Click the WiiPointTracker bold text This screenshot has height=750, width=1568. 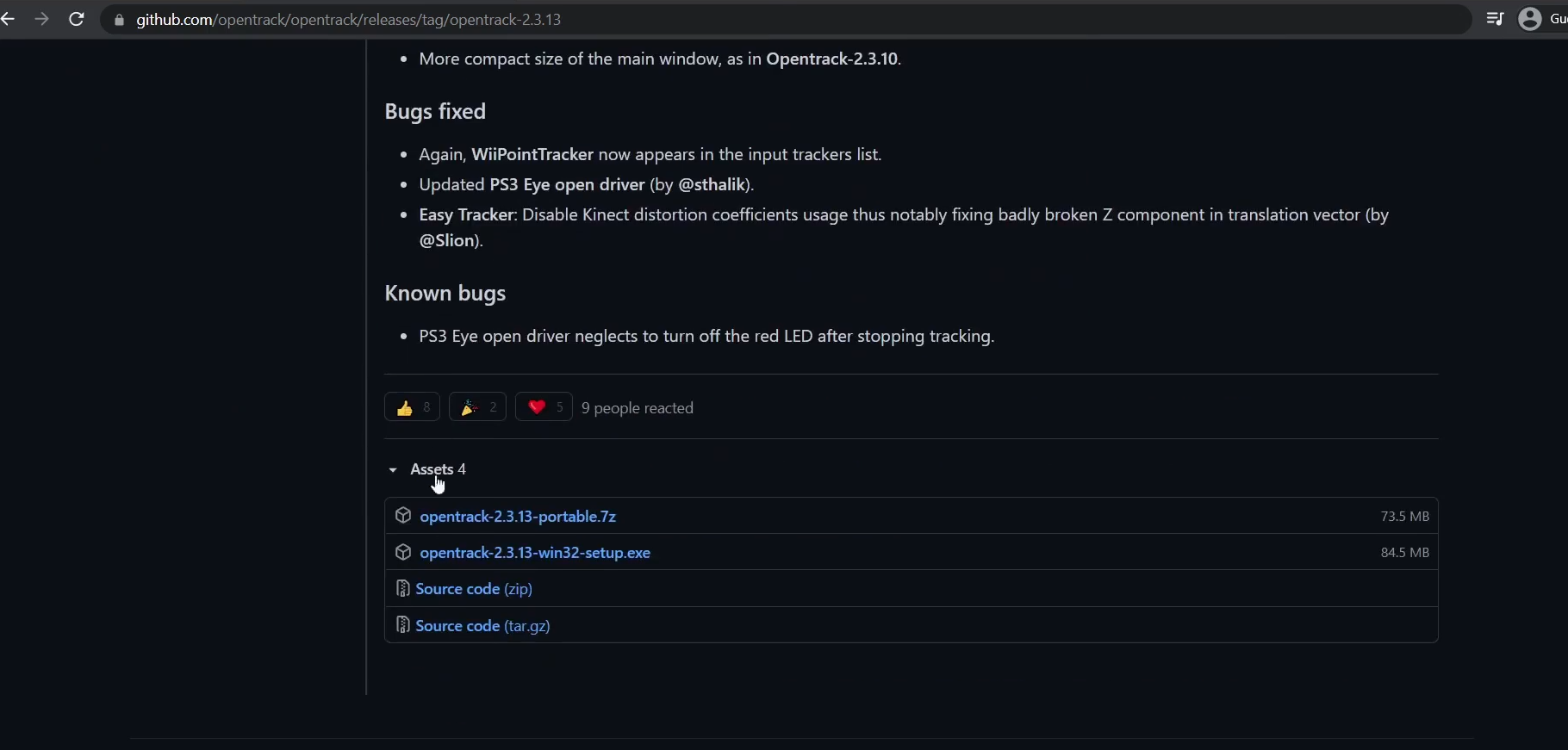tap(532, 155)
